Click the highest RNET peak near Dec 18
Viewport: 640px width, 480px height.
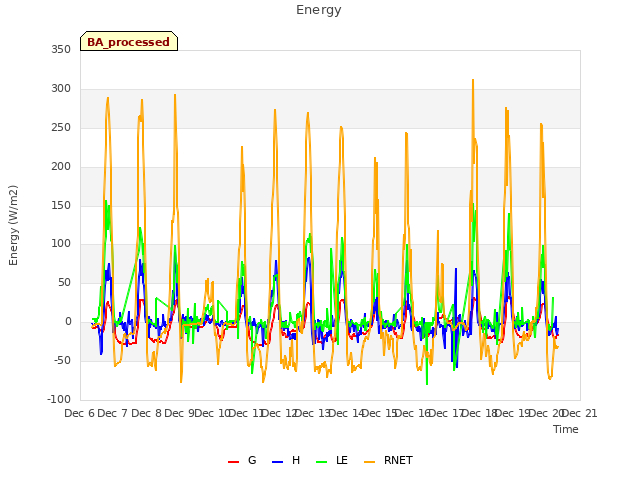click(473, 80)
